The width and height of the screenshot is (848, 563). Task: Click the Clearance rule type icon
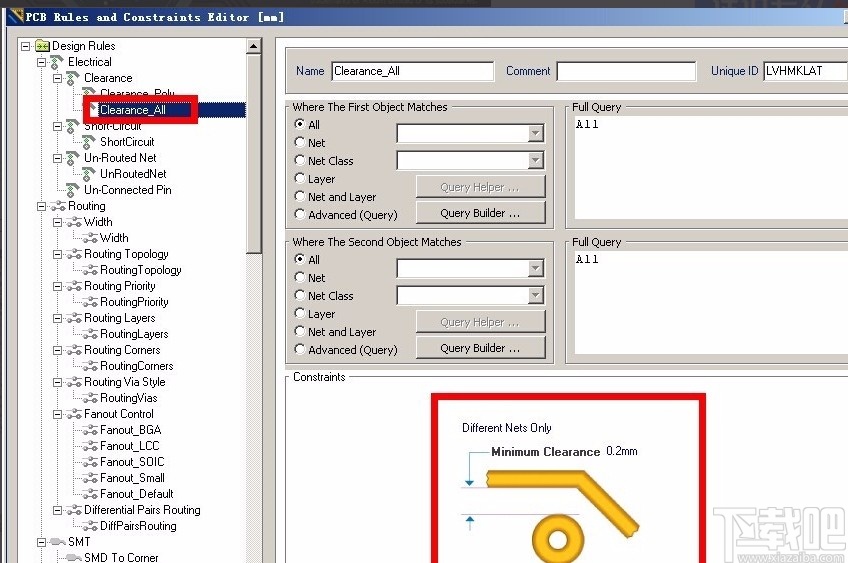(x=73, y=78)
